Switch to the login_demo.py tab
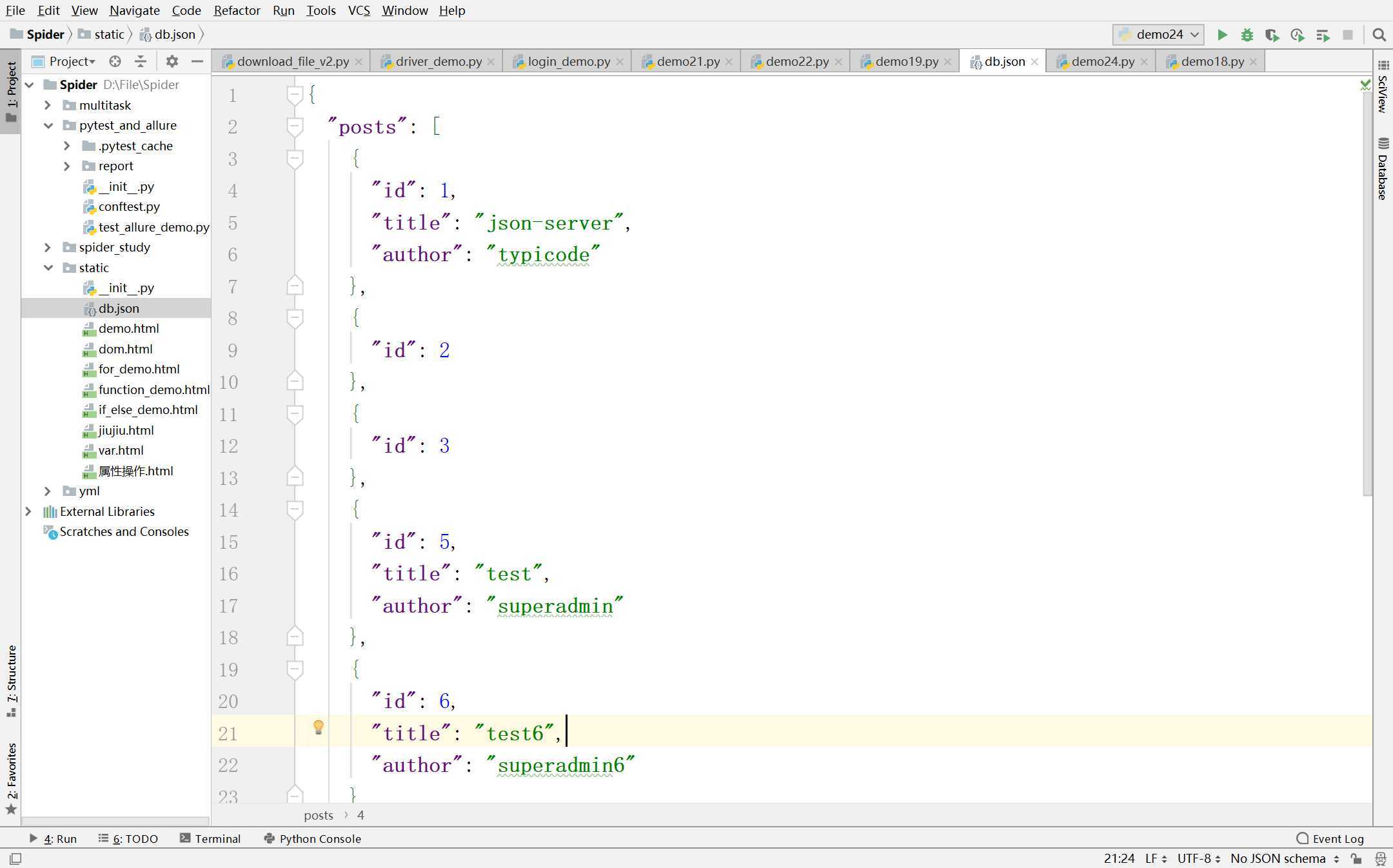Viewport: 1393px width, 868px height. (568, 61)
